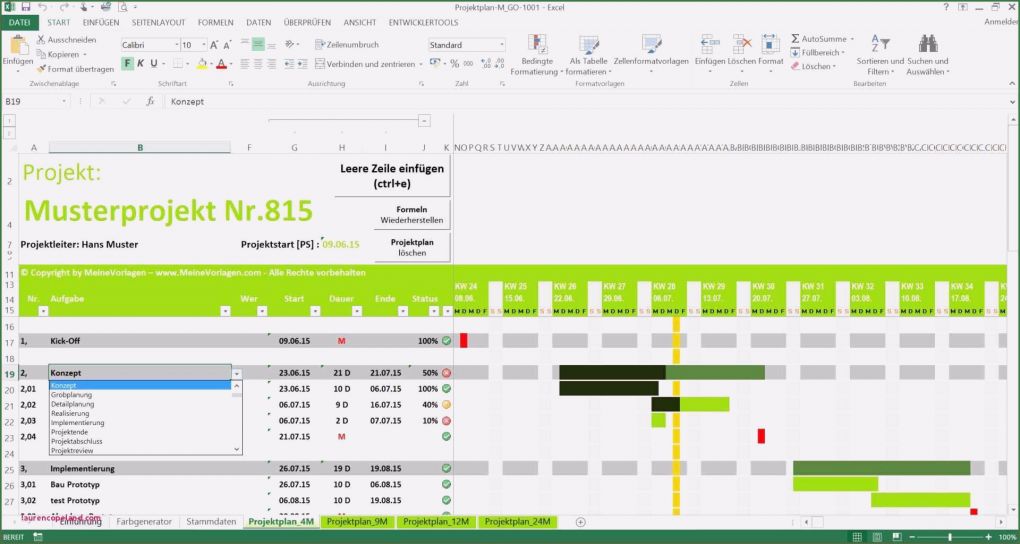
Task: Click the Save icon in quick access toolbar
Action: pyautogui.click(x=25, y=7)
